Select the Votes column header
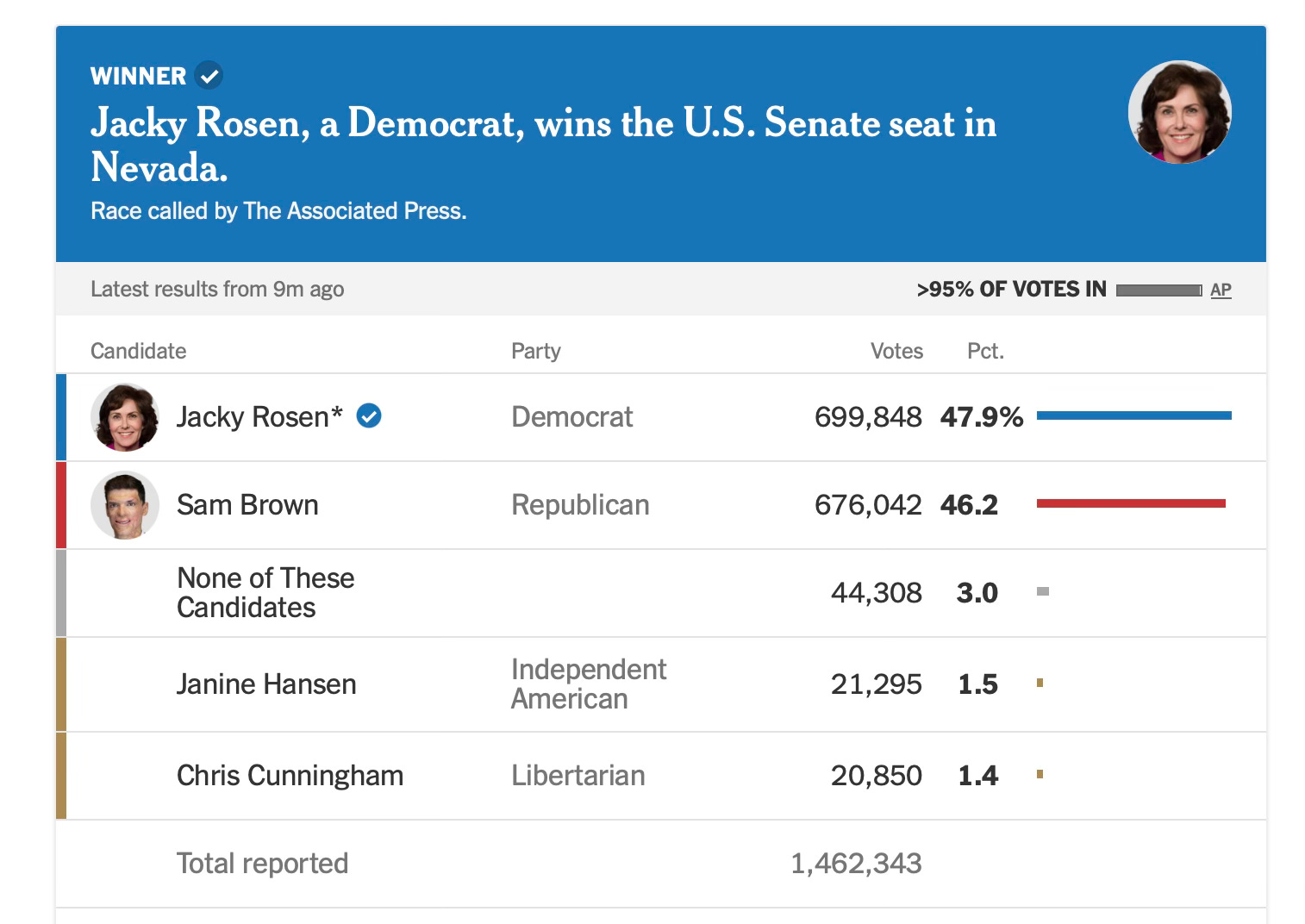Image resolution: width=1305 pixels, height=924 pixels. 896,351
